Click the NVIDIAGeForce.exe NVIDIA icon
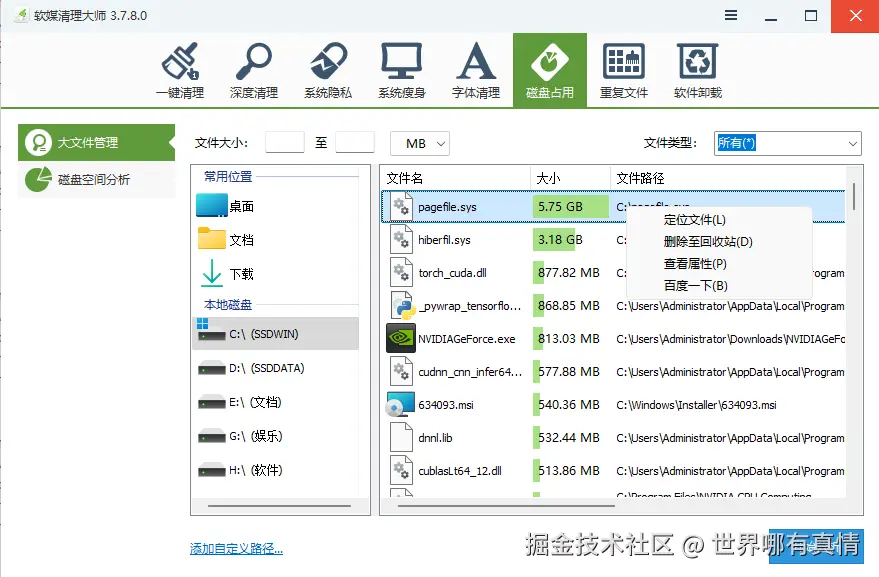The width and height of the screenshot is (879, 577). [401, 338]
